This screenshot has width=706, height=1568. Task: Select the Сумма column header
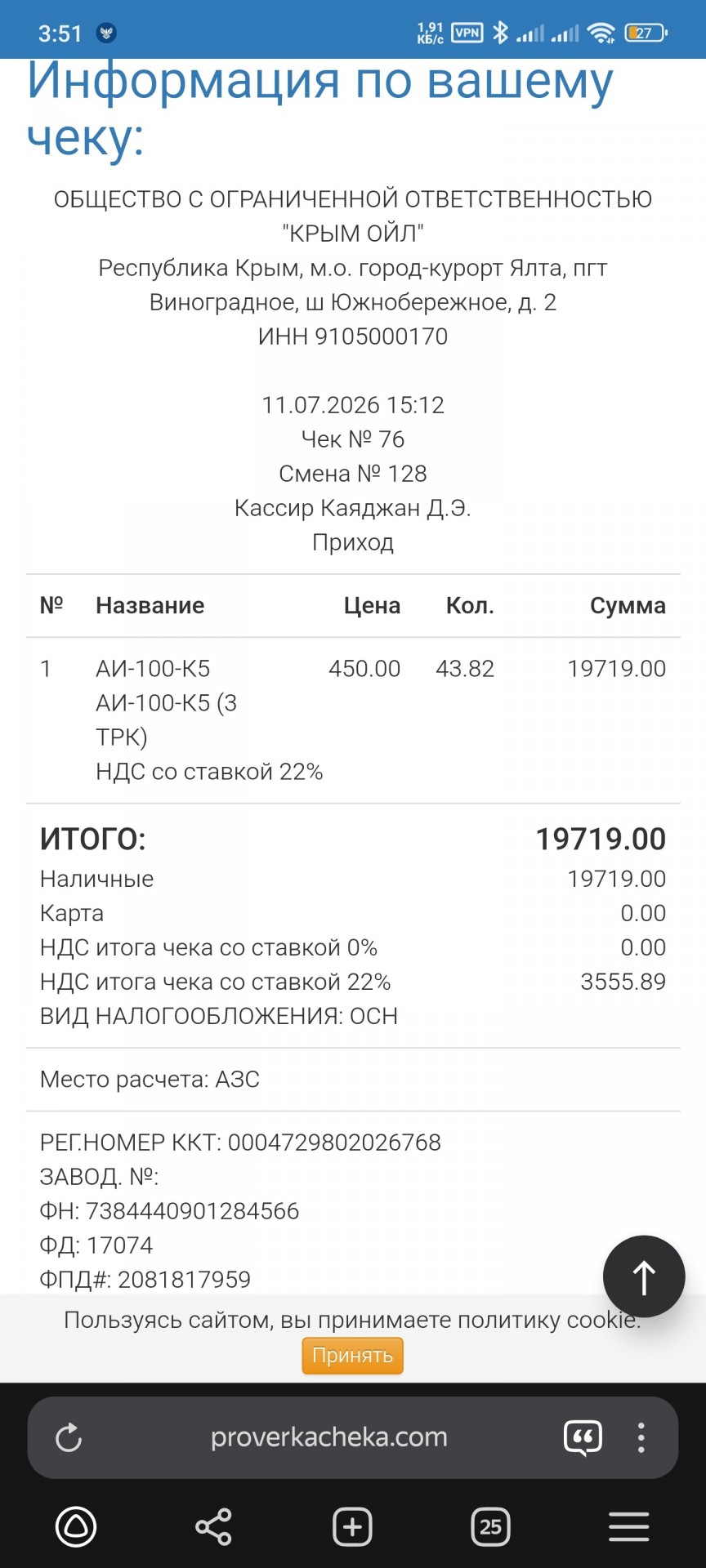pyautogui.click(x=628, y=605)
